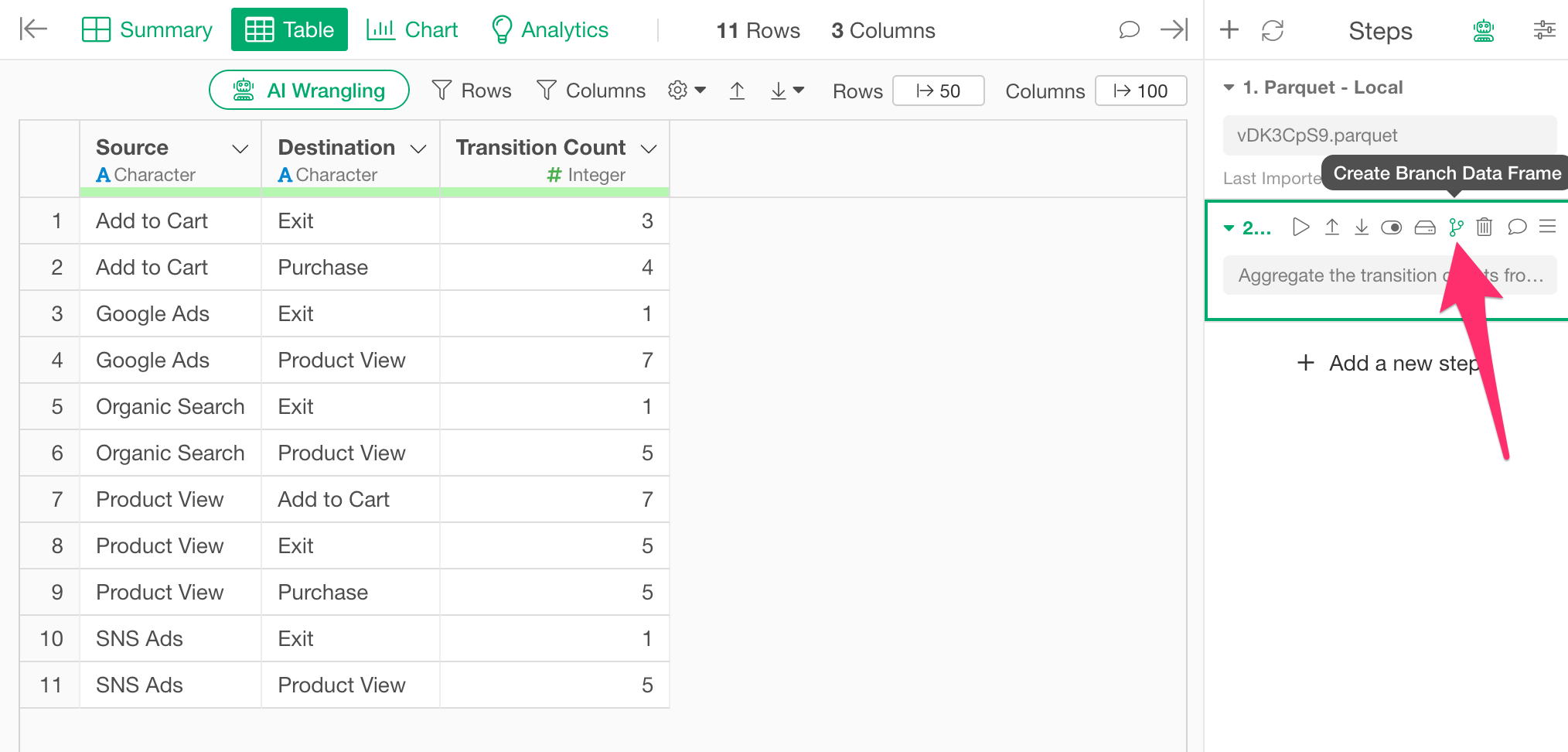Click the Create Branch Data Frame icon
The height and width of the screenshot is (752, 1568).
click(x=1456, y=227)
